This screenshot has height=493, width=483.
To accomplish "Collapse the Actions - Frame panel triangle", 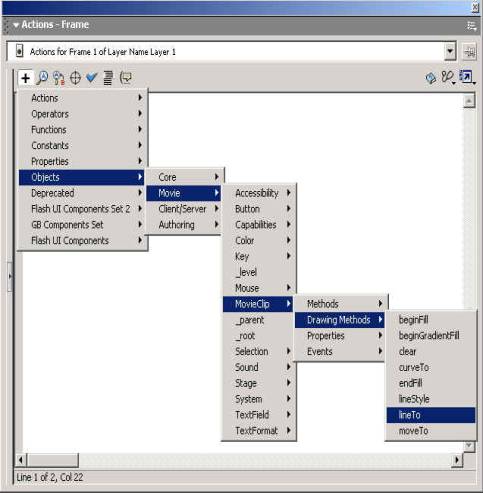I will pos(16,25).
